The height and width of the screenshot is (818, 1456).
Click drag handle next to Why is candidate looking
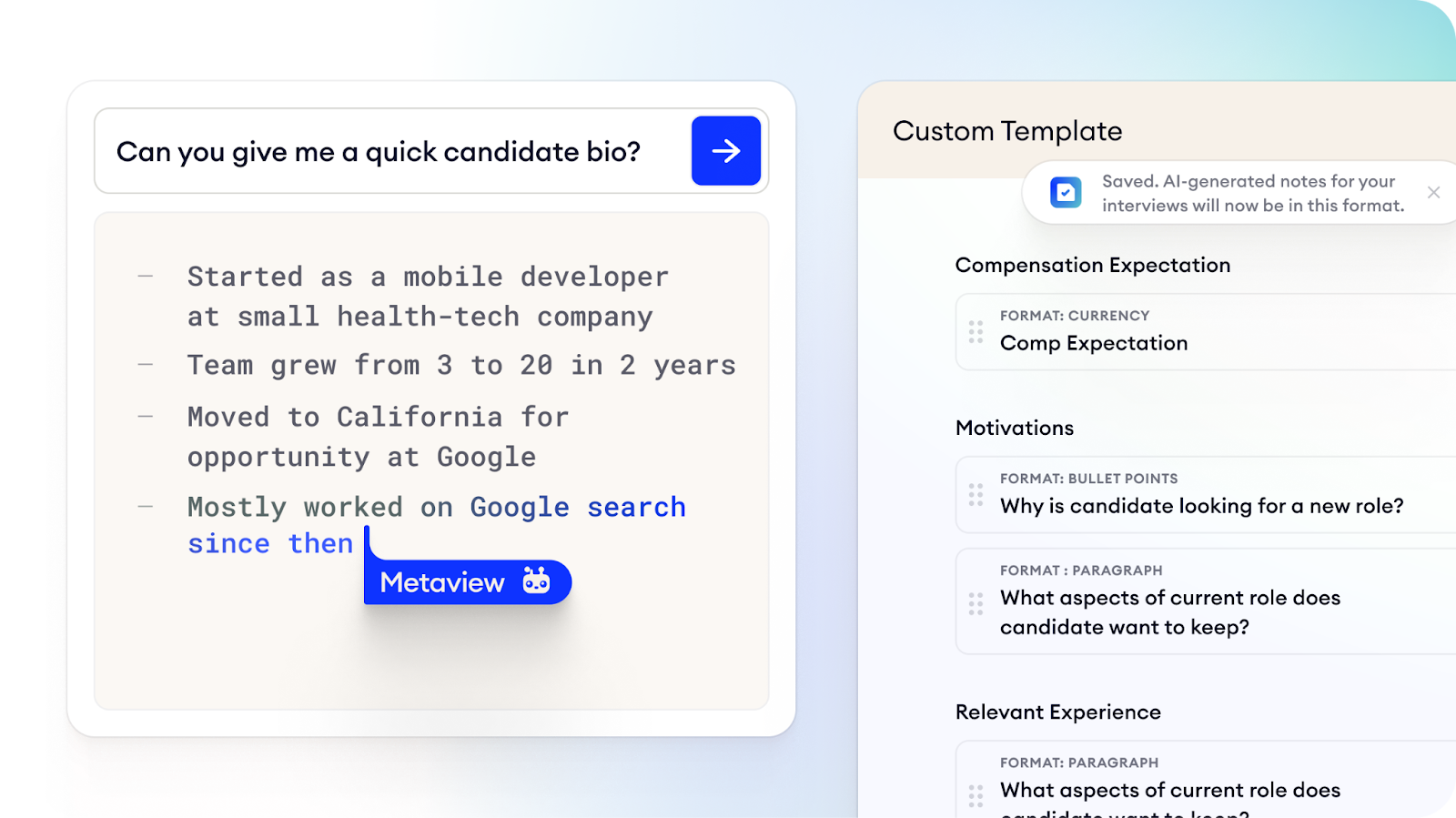point(976,495)
